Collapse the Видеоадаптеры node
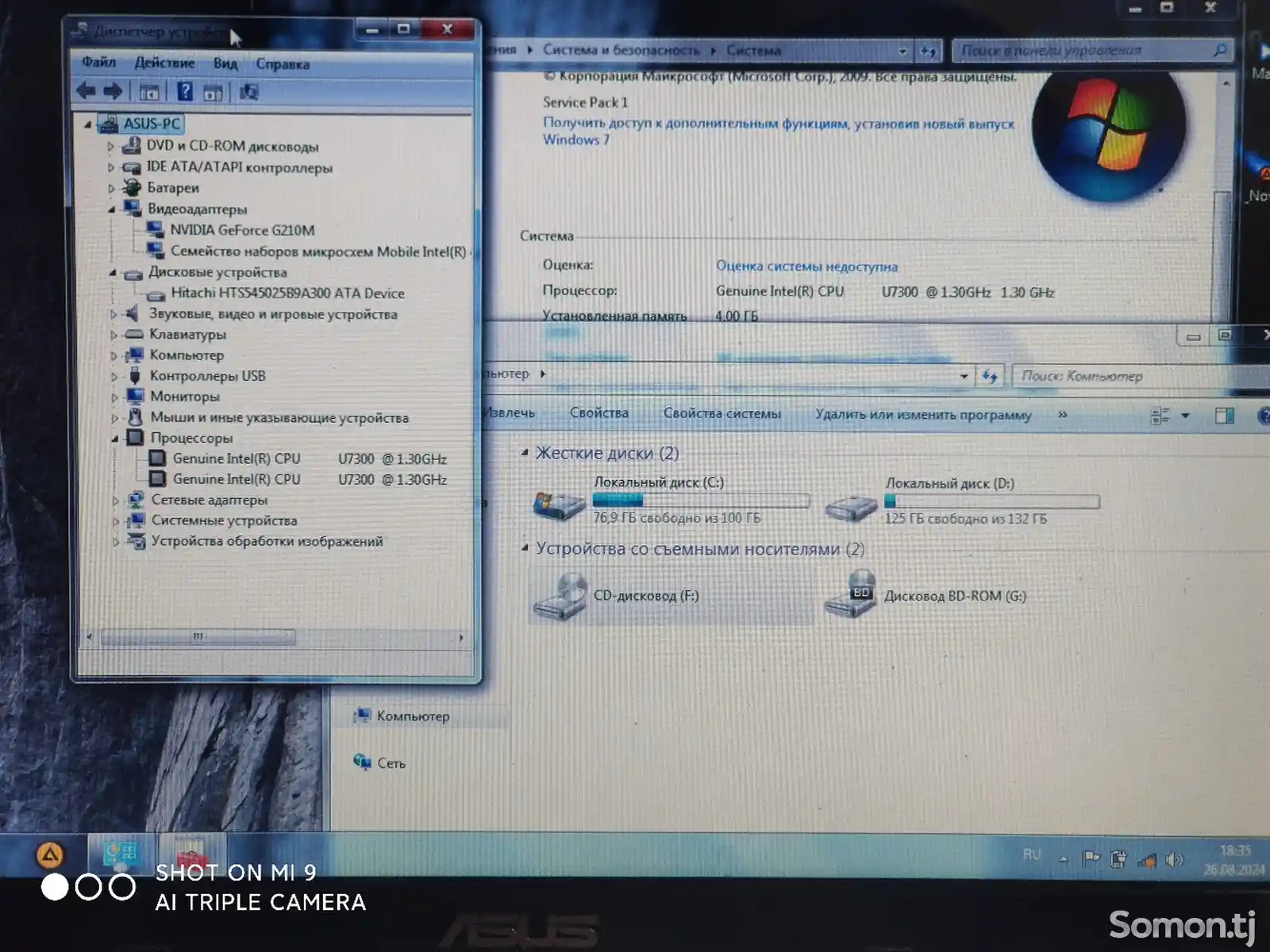 click(x=112, y=209)
